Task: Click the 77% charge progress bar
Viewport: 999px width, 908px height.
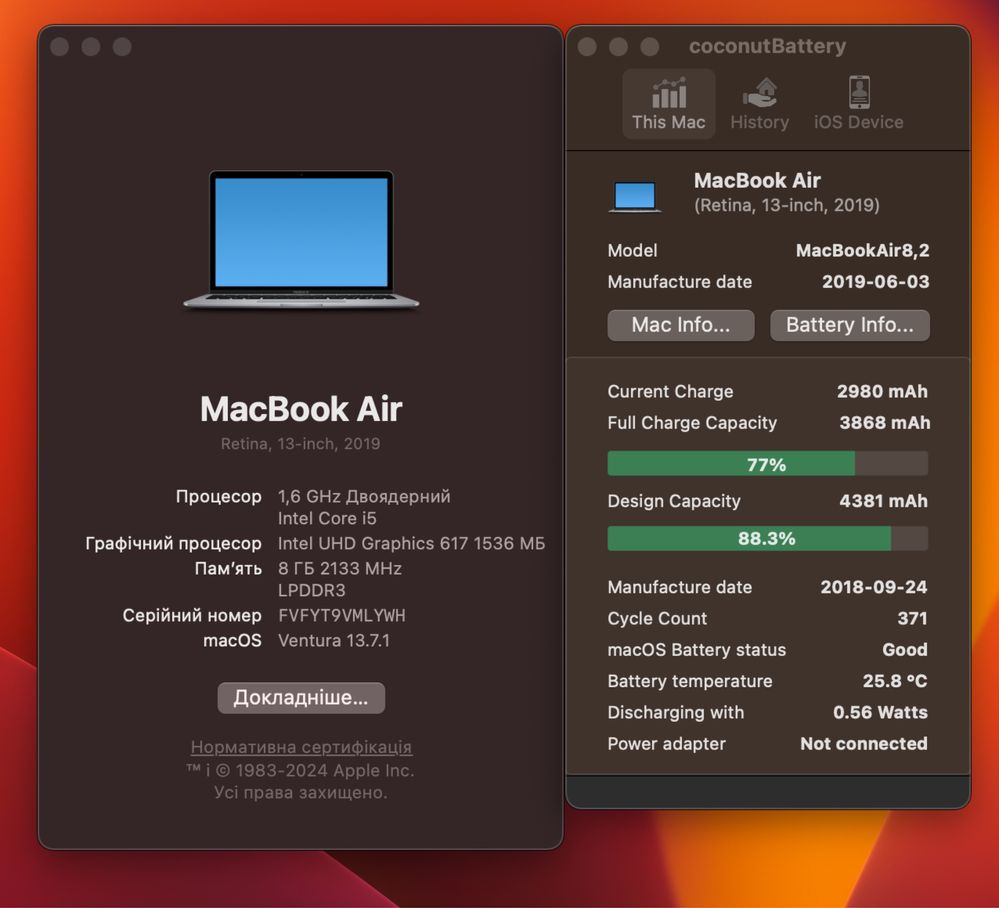Action: tap(767, 464)
